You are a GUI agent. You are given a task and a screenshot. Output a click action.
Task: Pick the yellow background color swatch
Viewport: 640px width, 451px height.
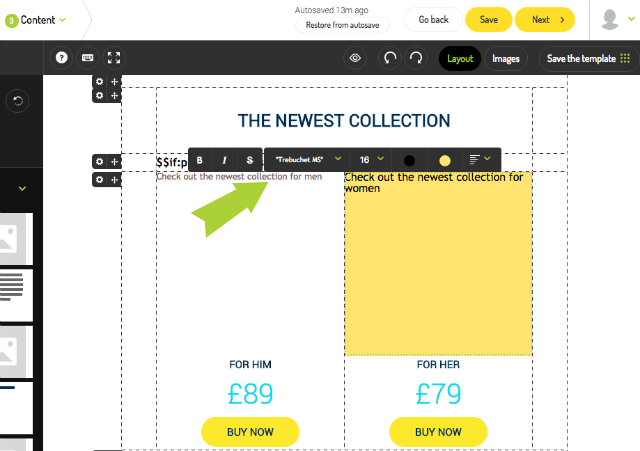(444, 160)
